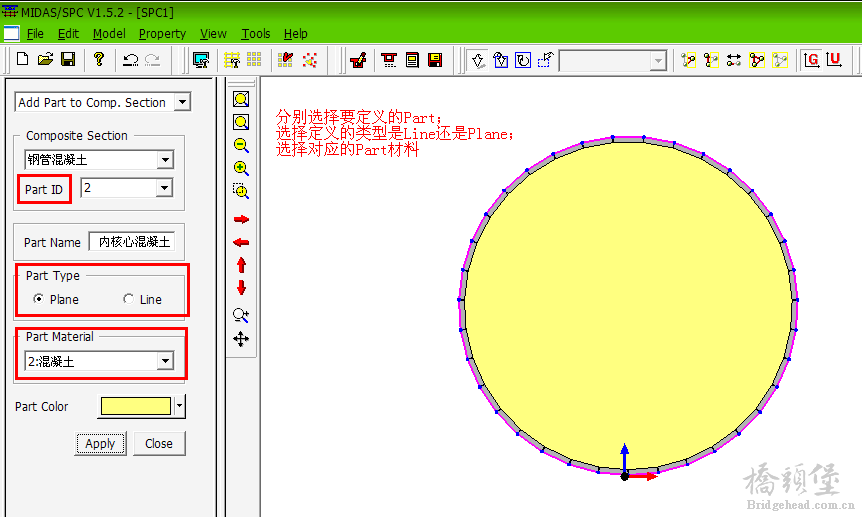Click the window select icon with blue box
The image size is (862, 517).
[x=501, y=60]
